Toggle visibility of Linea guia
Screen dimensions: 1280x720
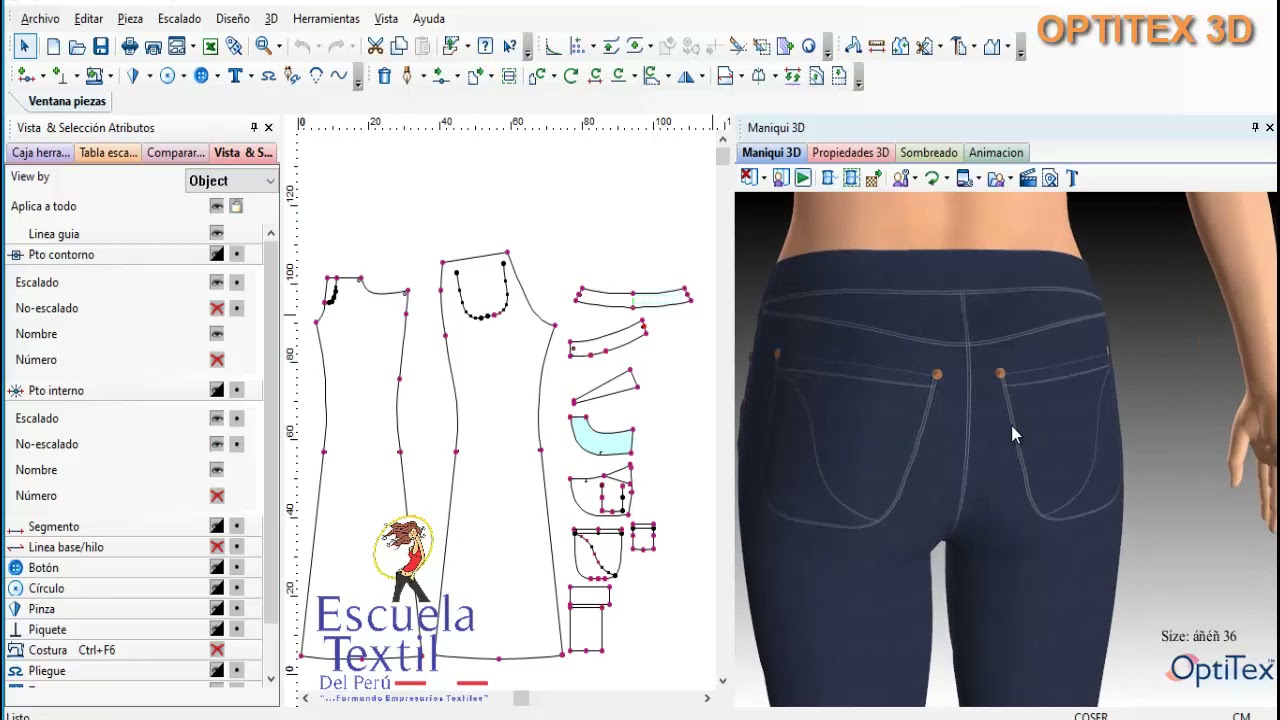click(216, 233)
